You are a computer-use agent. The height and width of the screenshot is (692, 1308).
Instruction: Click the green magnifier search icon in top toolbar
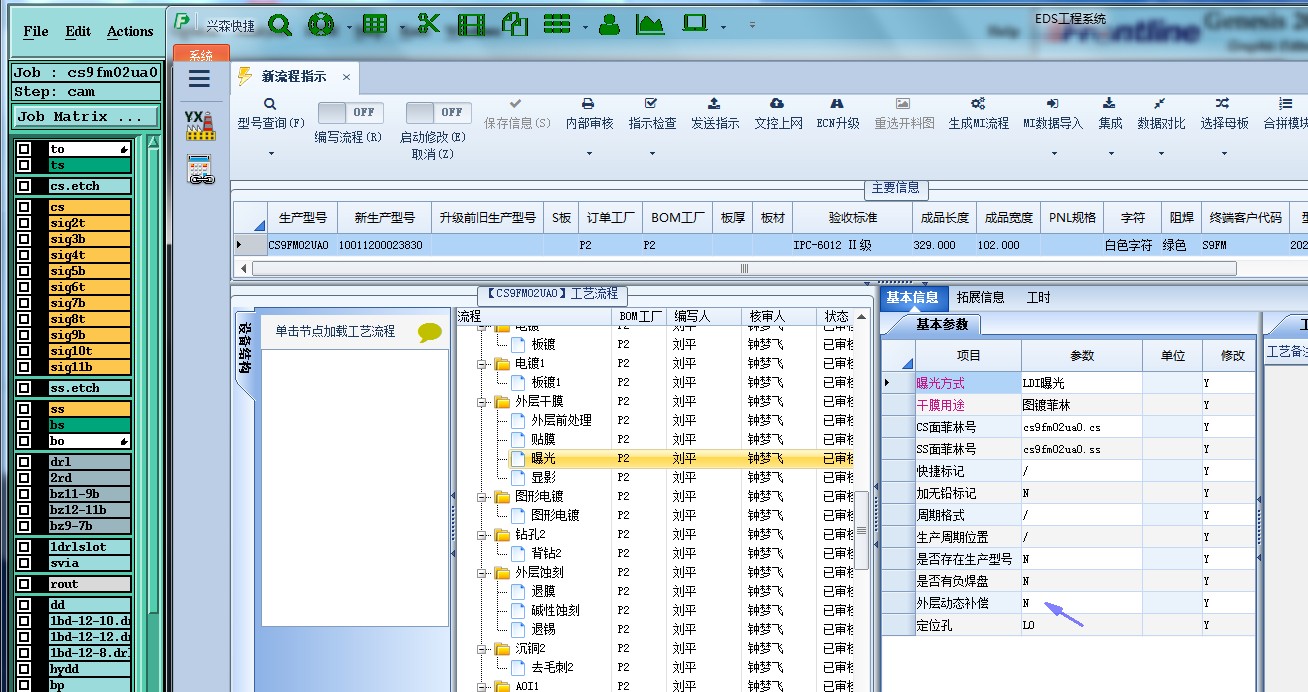pos(279,25)
